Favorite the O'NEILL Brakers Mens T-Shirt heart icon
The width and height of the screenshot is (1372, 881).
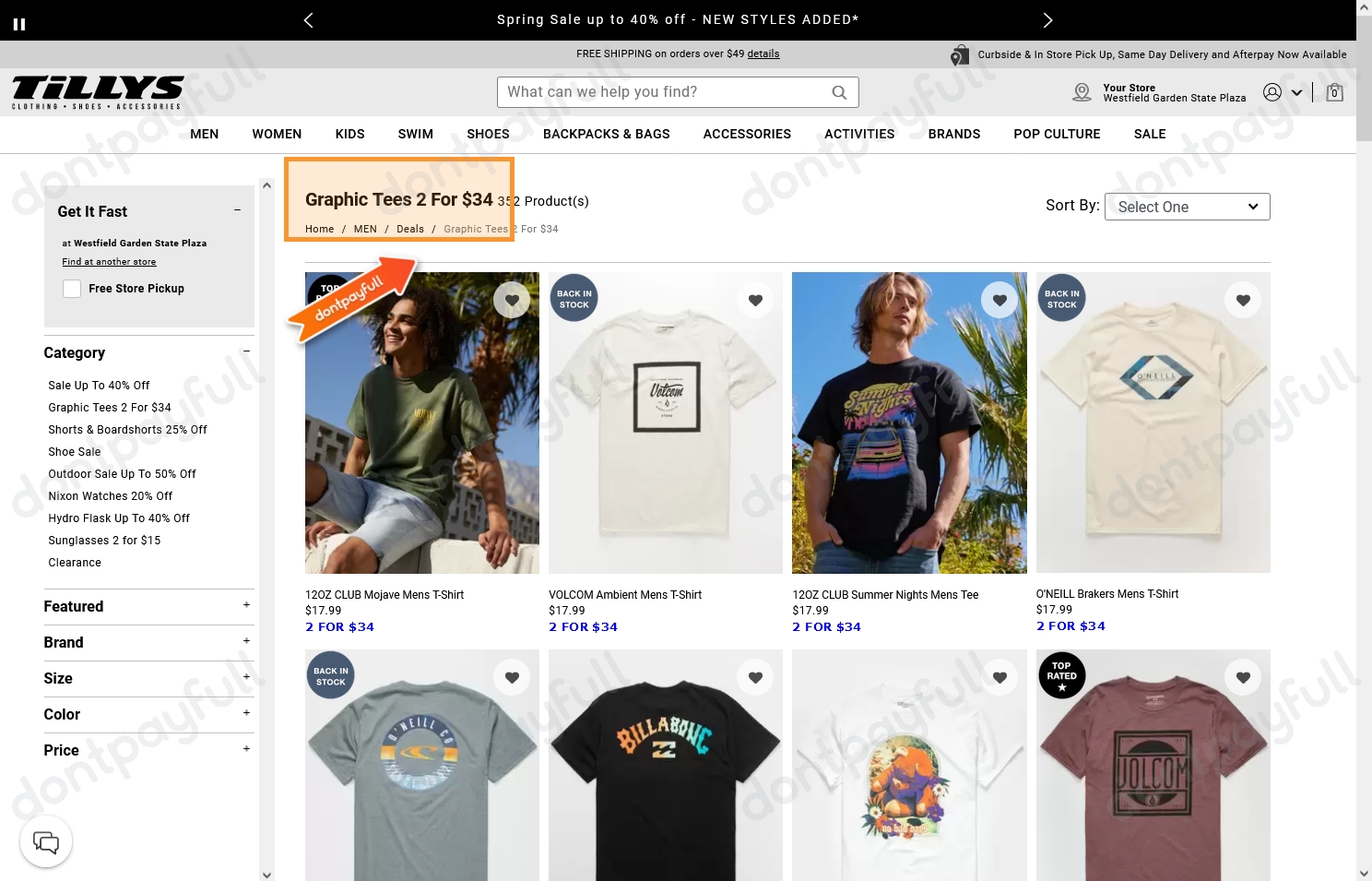1242,299
